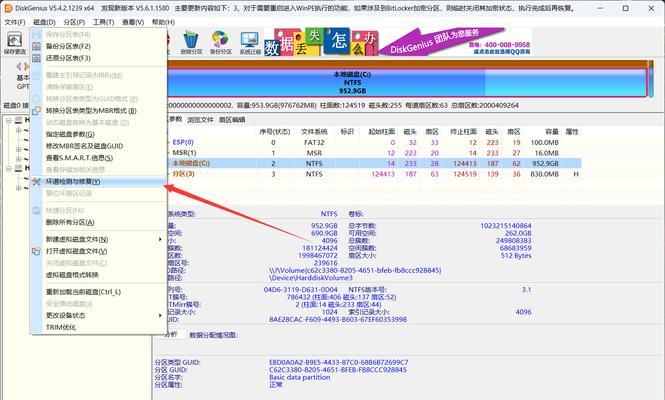Click the FAT32 file system cell
Viewport: 665px width, 400px height.
314,143
